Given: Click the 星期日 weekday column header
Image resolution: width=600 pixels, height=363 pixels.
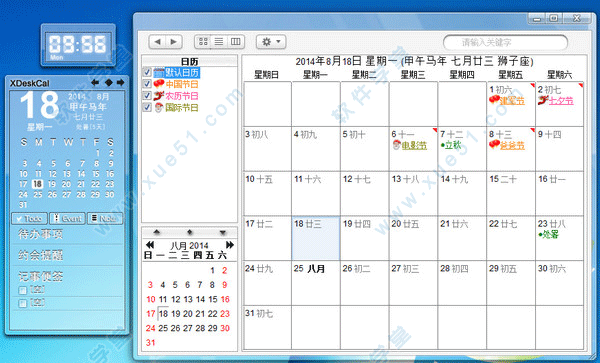Looking at the screenshot, I should [267, 75].
